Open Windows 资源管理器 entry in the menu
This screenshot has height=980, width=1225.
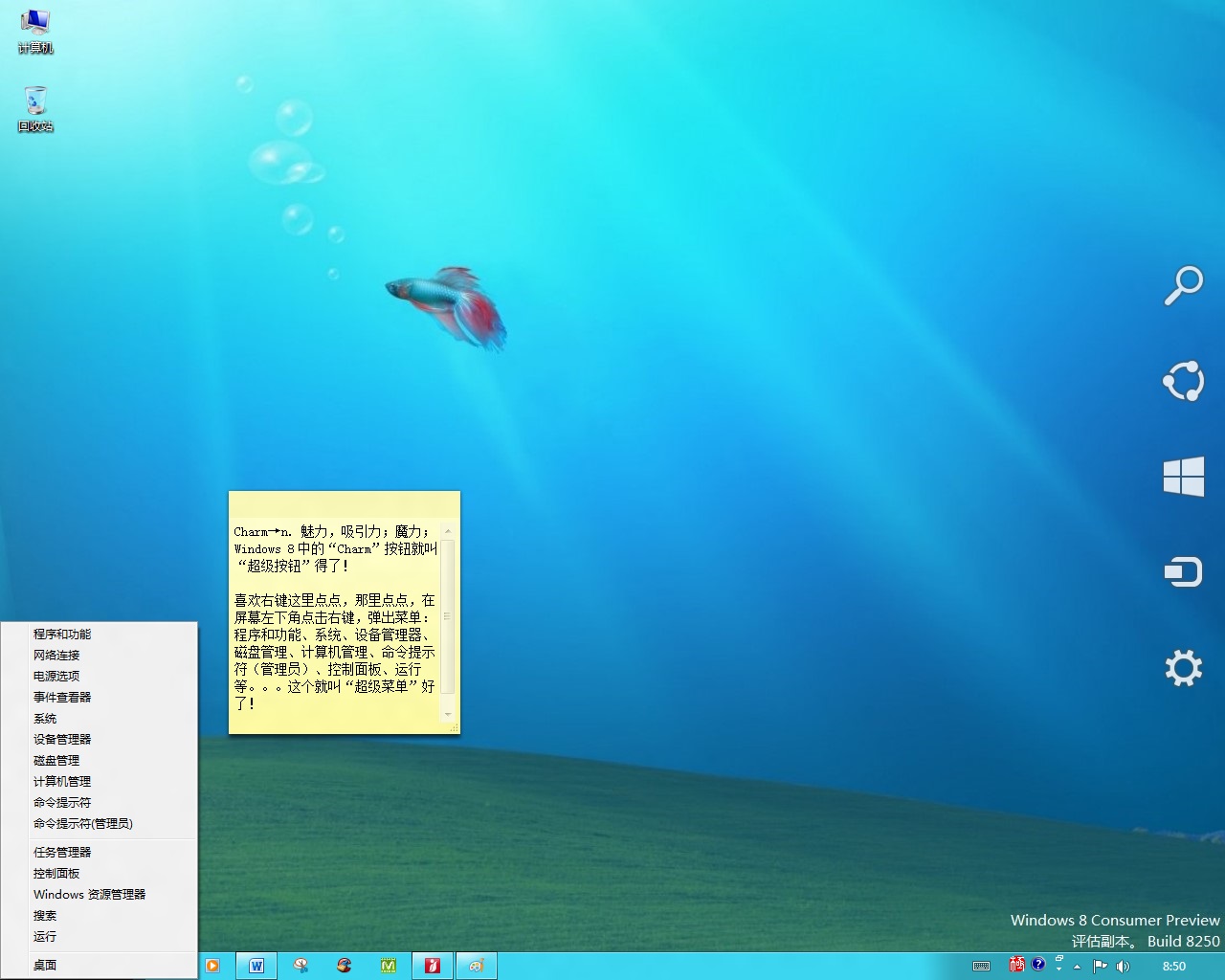(89, 894)
